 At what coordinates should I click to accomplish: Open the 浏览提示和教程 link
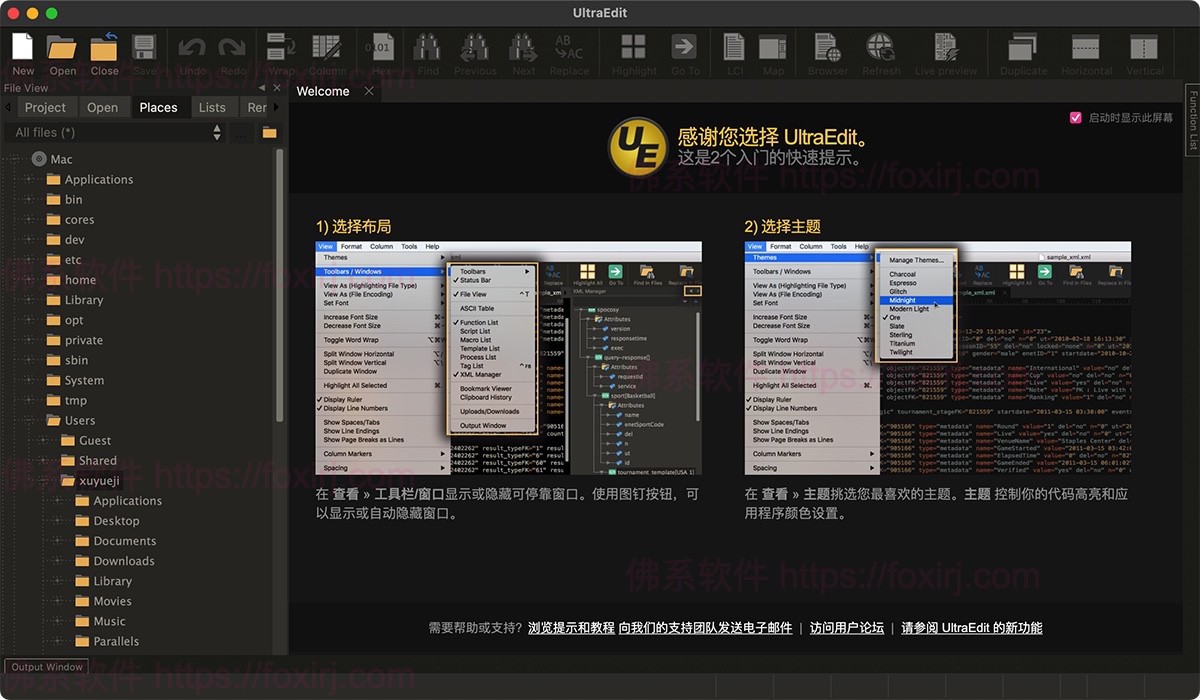click(571, 628)
